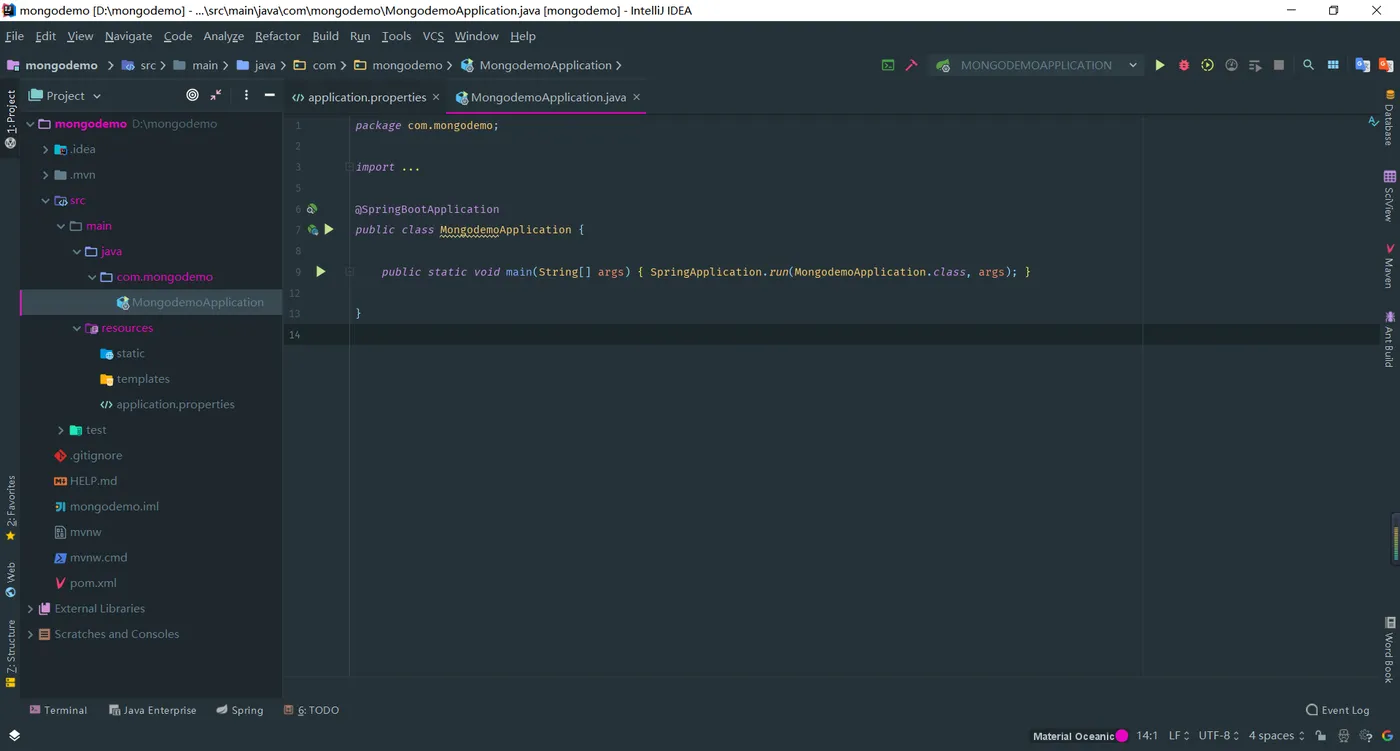
Task: Toggle read-only lock icon in status bar
Action: (1321, 735)
